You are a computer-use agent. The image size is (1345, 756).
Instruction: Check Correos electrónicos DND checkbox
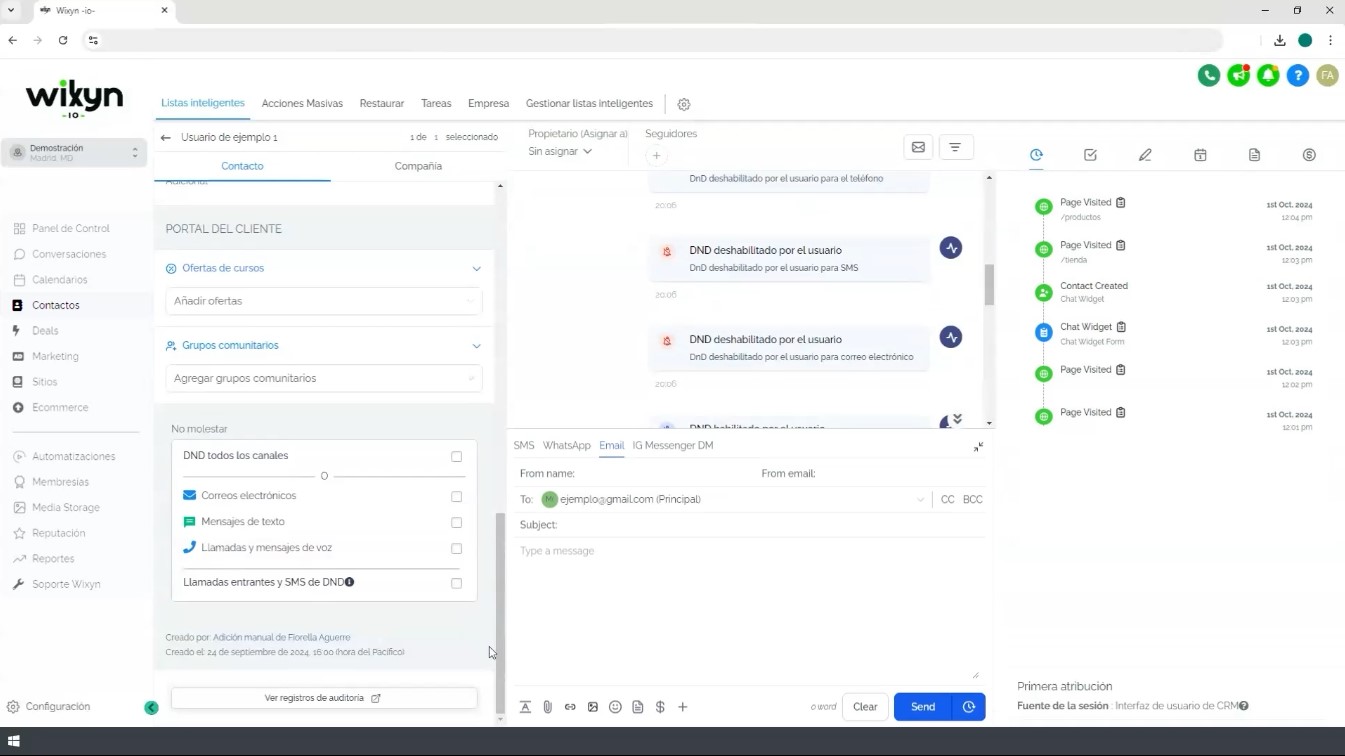[456, 496]
